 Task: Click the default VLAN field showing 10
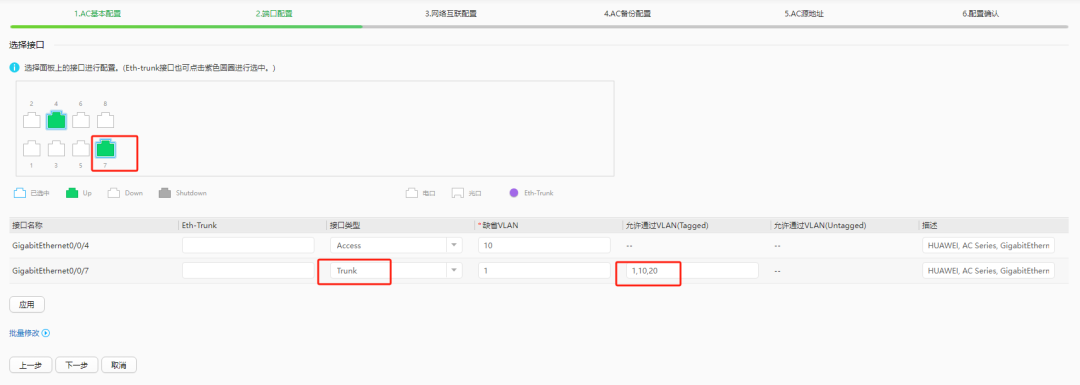pos(544,245)
